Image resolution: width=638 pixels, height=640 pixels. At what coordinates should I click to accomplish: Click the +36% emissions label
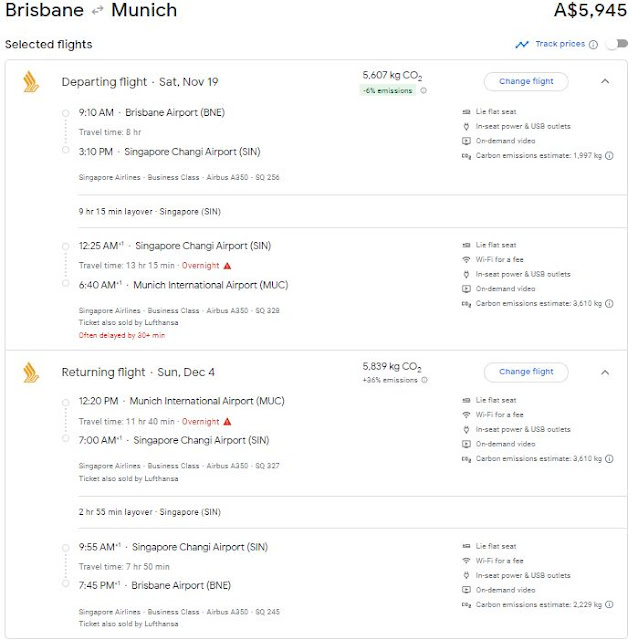click(390, 380)
